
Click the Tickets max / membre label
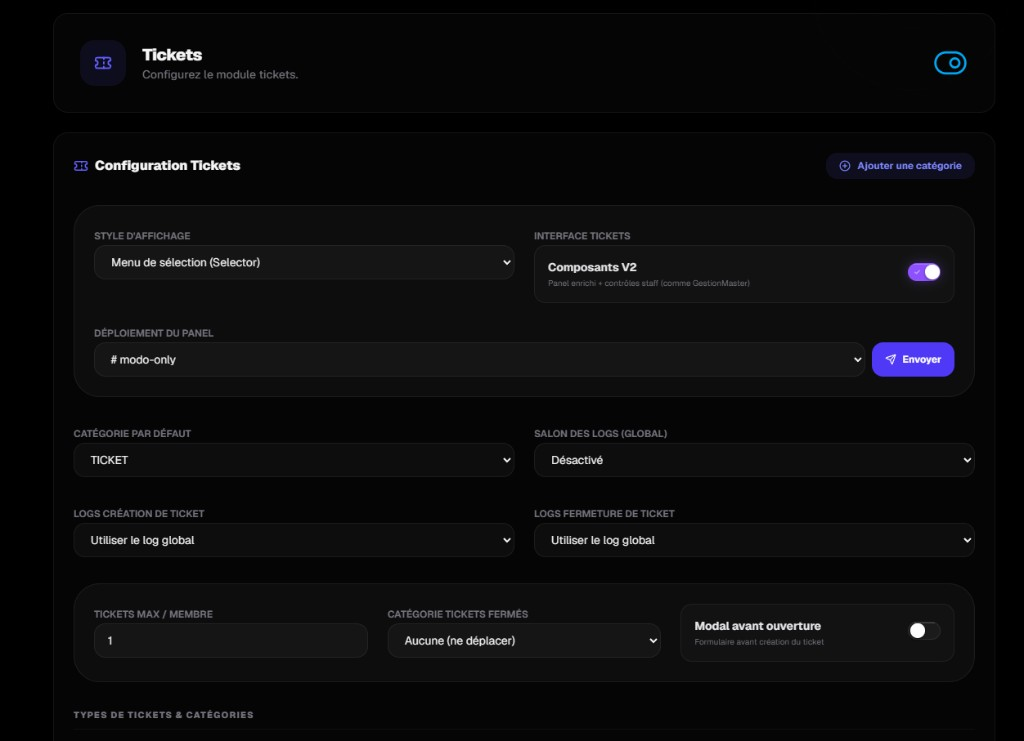(x=153, y=614)
